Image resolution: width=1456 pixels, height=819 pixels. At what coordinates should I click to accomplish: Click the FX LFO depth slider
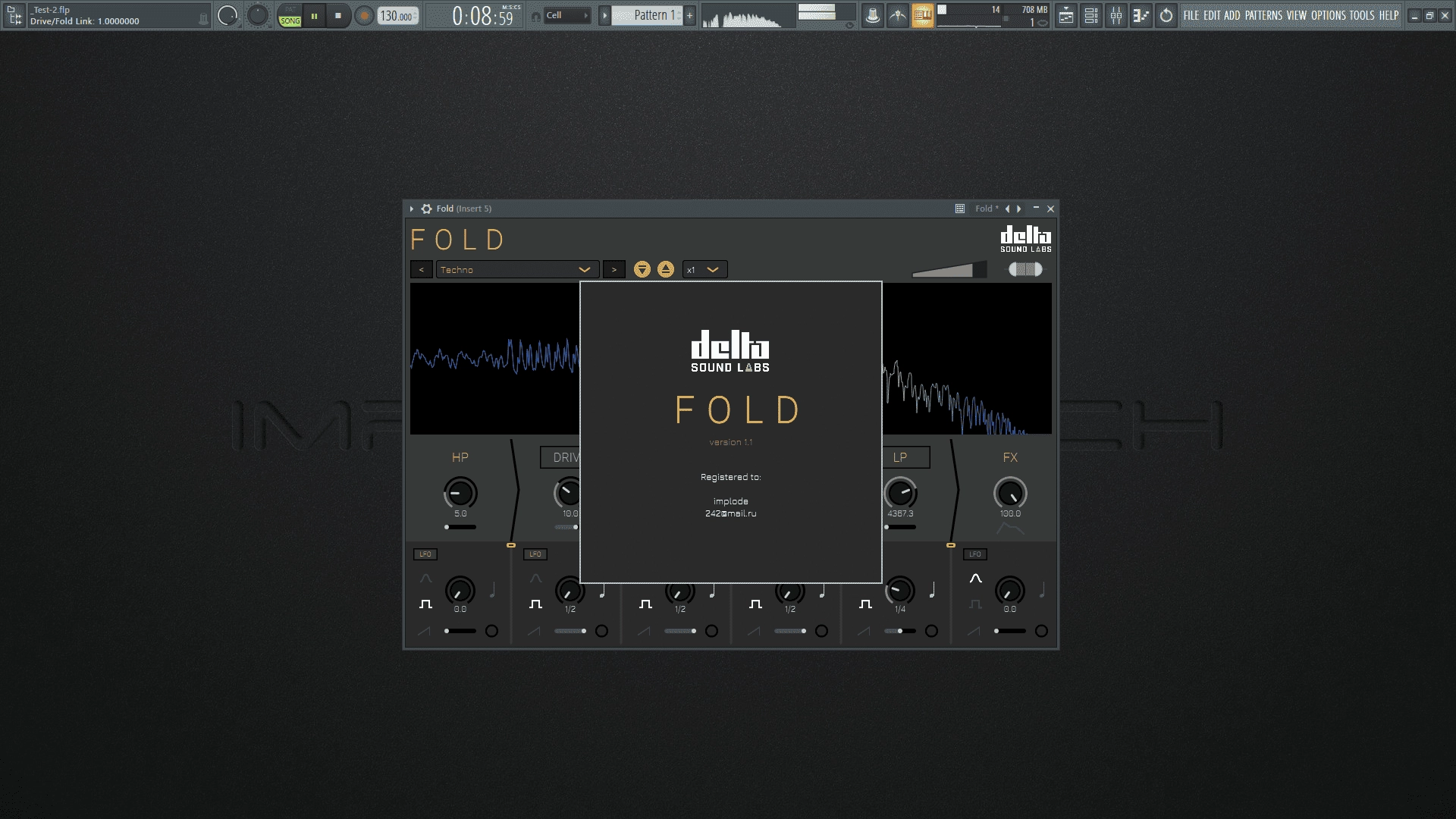coord(1010,631)
